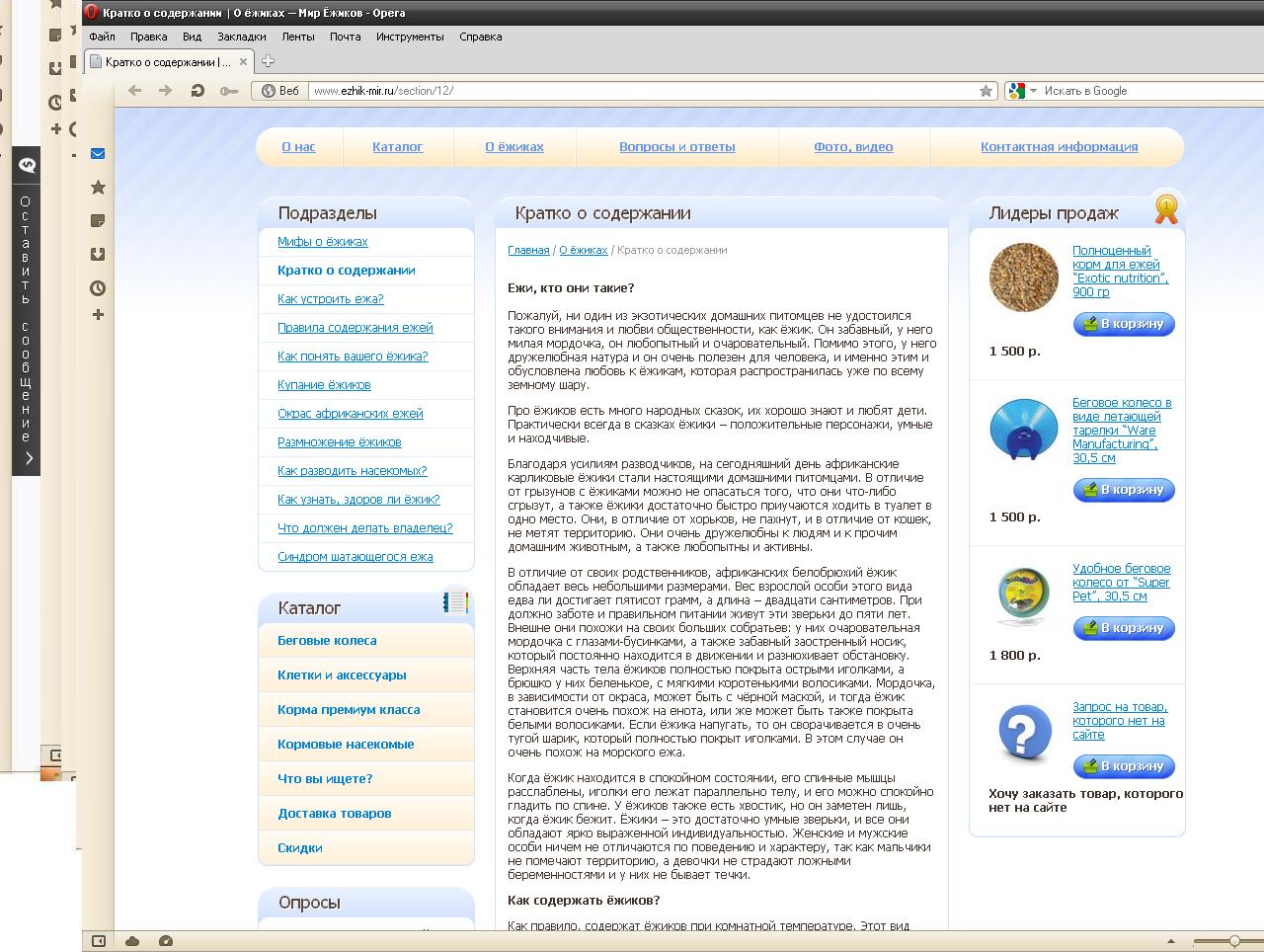The width and height of the screenshot is (1264, 952).
Task: Close the Кратко о содержании tab
Action: click(243, 61)
